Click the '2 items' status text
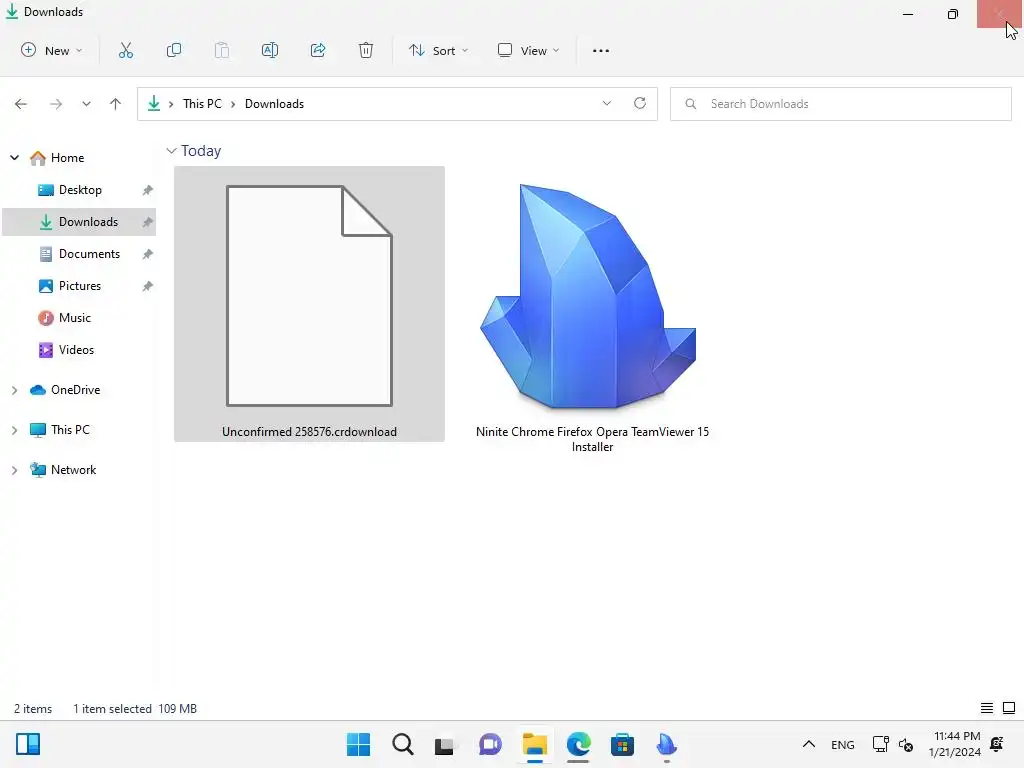The image size is (1024, 768). 33,709
